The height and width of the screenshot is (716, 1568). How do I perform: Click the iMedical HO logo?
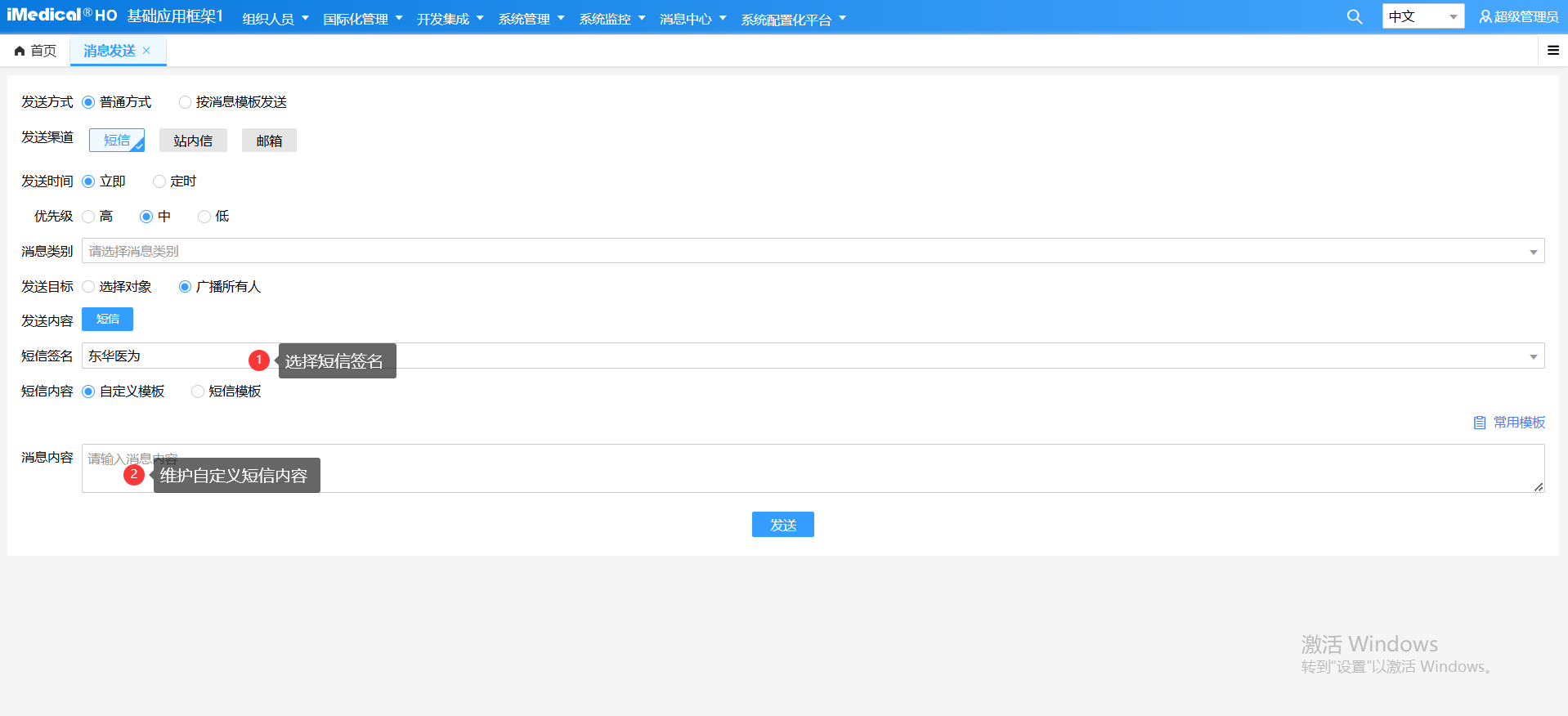click(x=61, y=16)
